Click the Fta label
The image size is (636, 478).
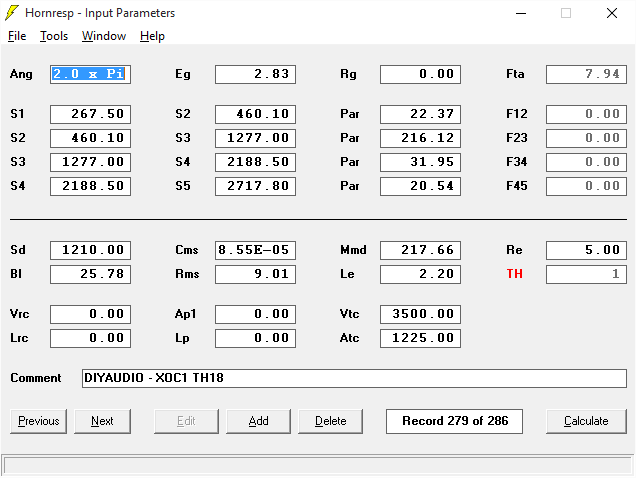tap(515, 74)
